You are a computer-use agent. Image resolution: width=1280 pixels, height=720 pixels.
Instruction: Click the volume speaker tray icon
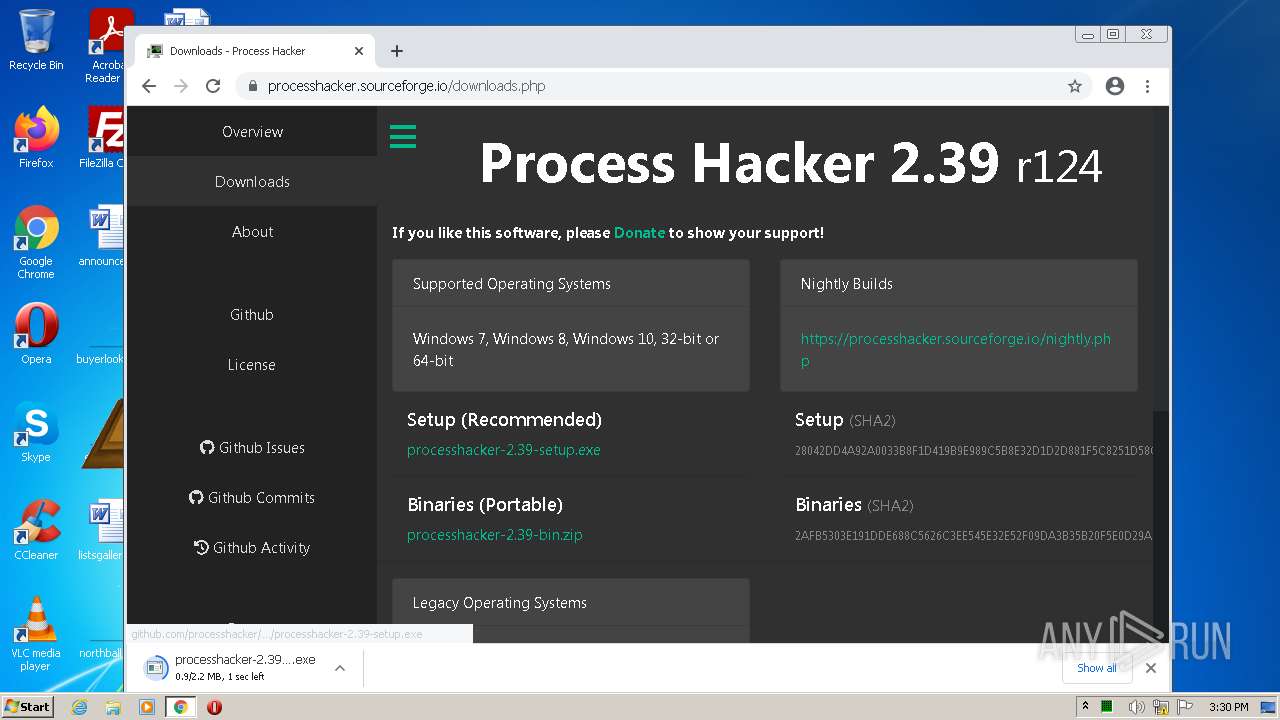pyautogui.click(x=1136, y=707)
